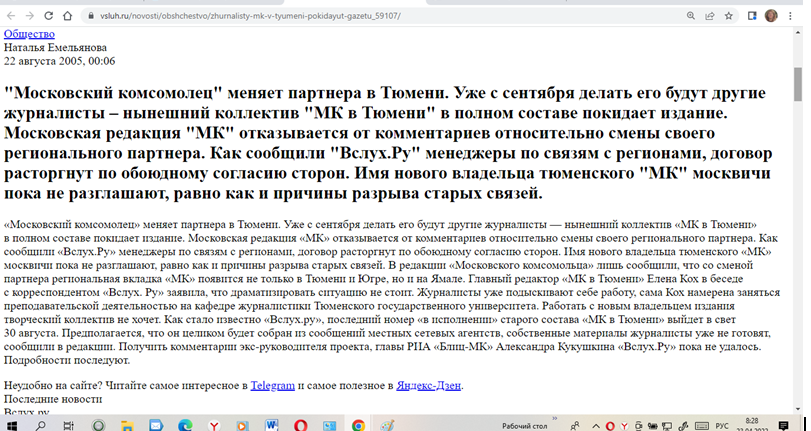Launch Yandex Browser from taskbar
Image resolution: width=811 pixels, height=431 pixels.
(x=214, y=425)
